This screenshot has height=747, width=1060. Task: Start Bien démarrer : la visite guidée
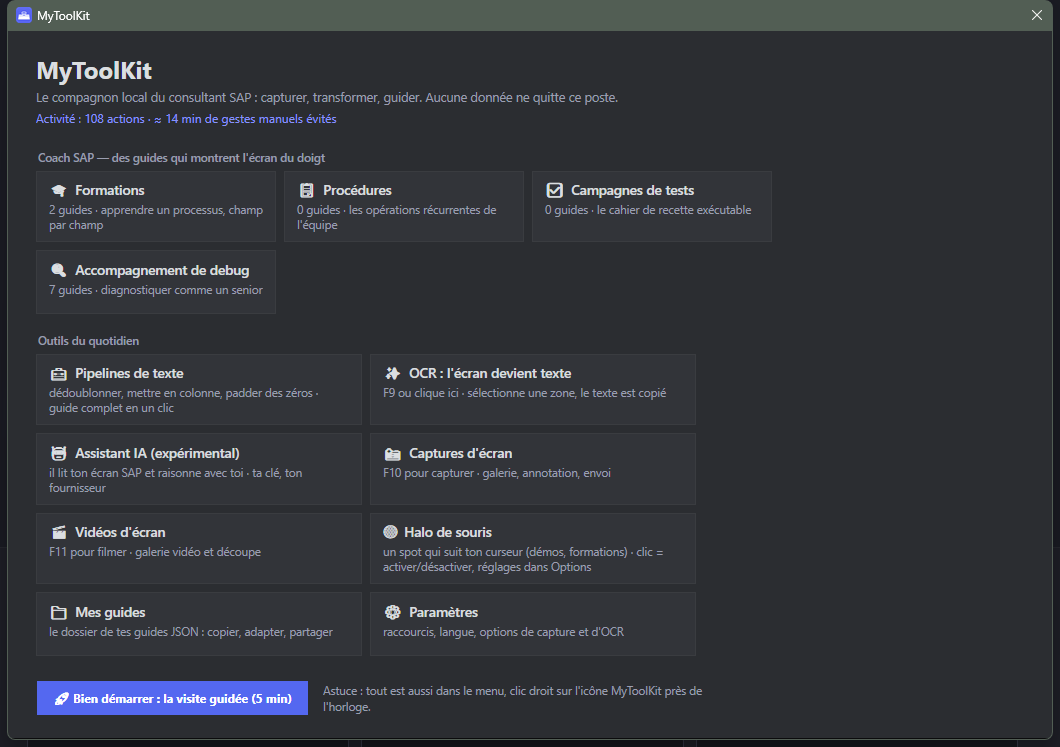click(172, 698)
